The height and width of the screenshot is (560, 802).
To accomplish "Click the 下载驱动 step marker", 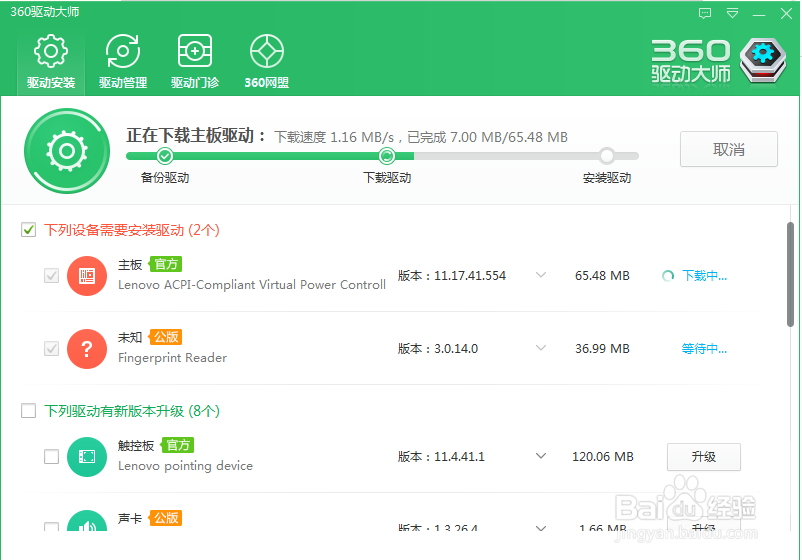I will coord(387,156).
